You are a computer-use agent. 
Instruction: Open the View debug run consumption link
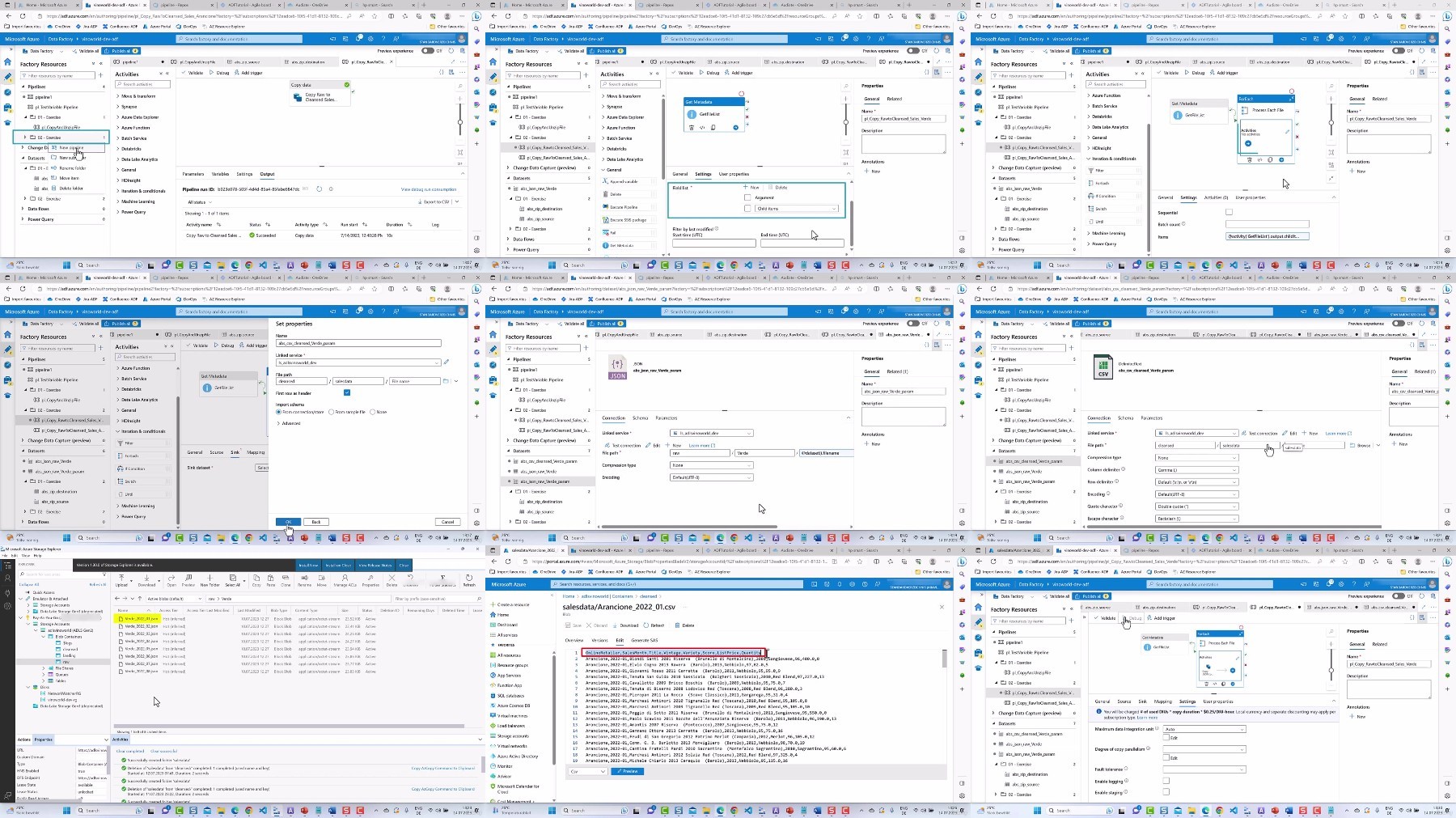pyautogui.click(x=429, y=189)
